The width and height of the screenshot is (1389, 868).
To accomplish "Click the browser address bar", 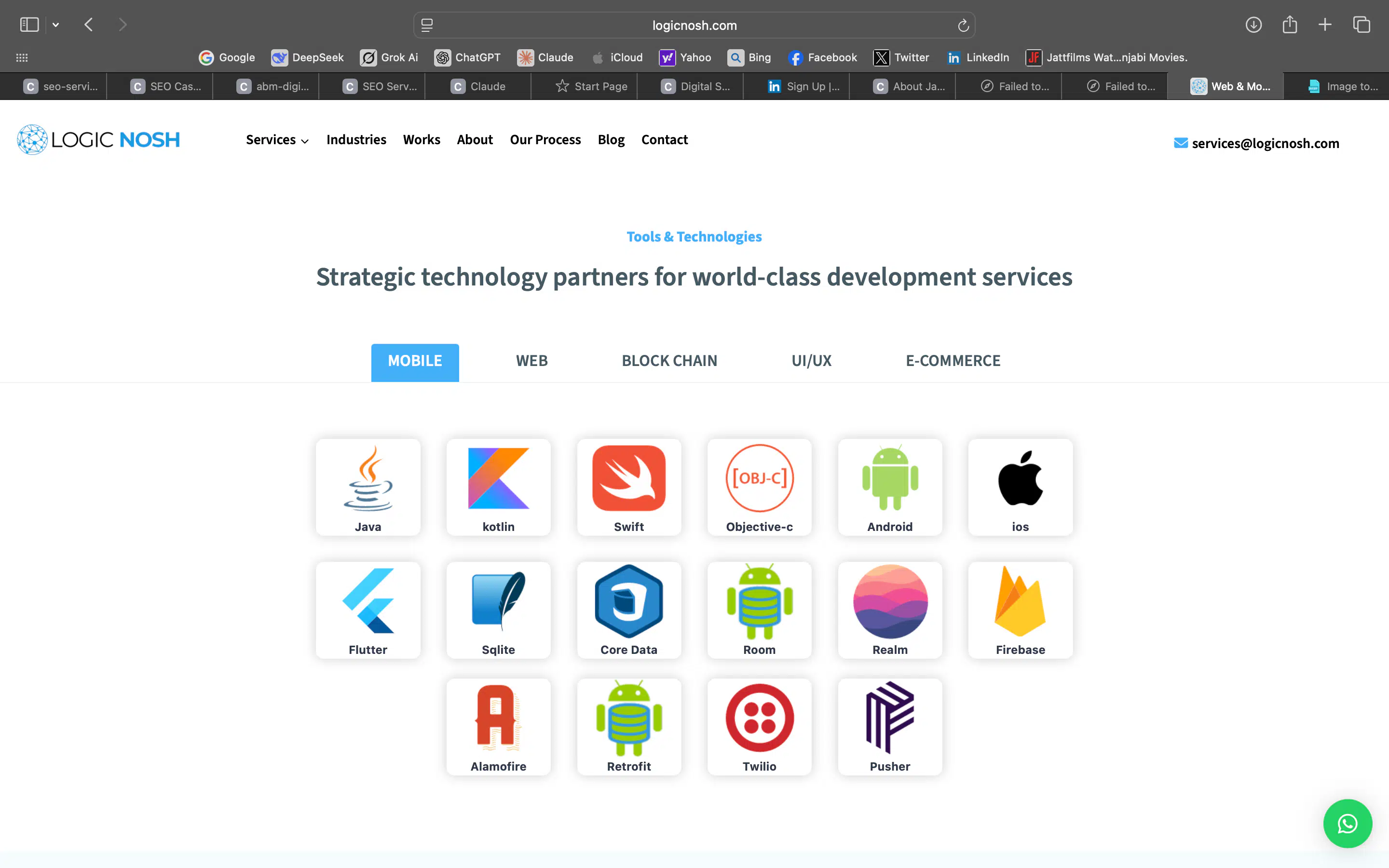I will [x=694, y=25].
